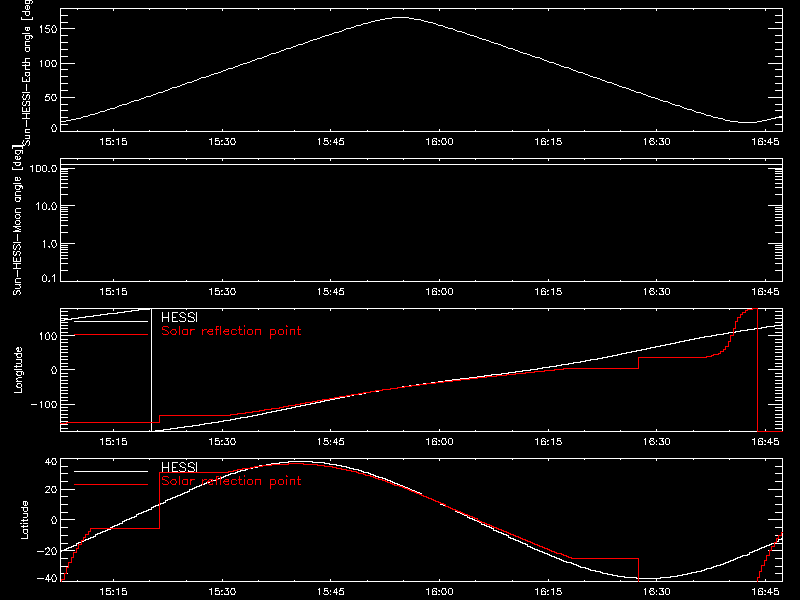Screen dimensions: 800x600
Task: Click "16:15" time label under Latitude plot
Action: (548, 592)
